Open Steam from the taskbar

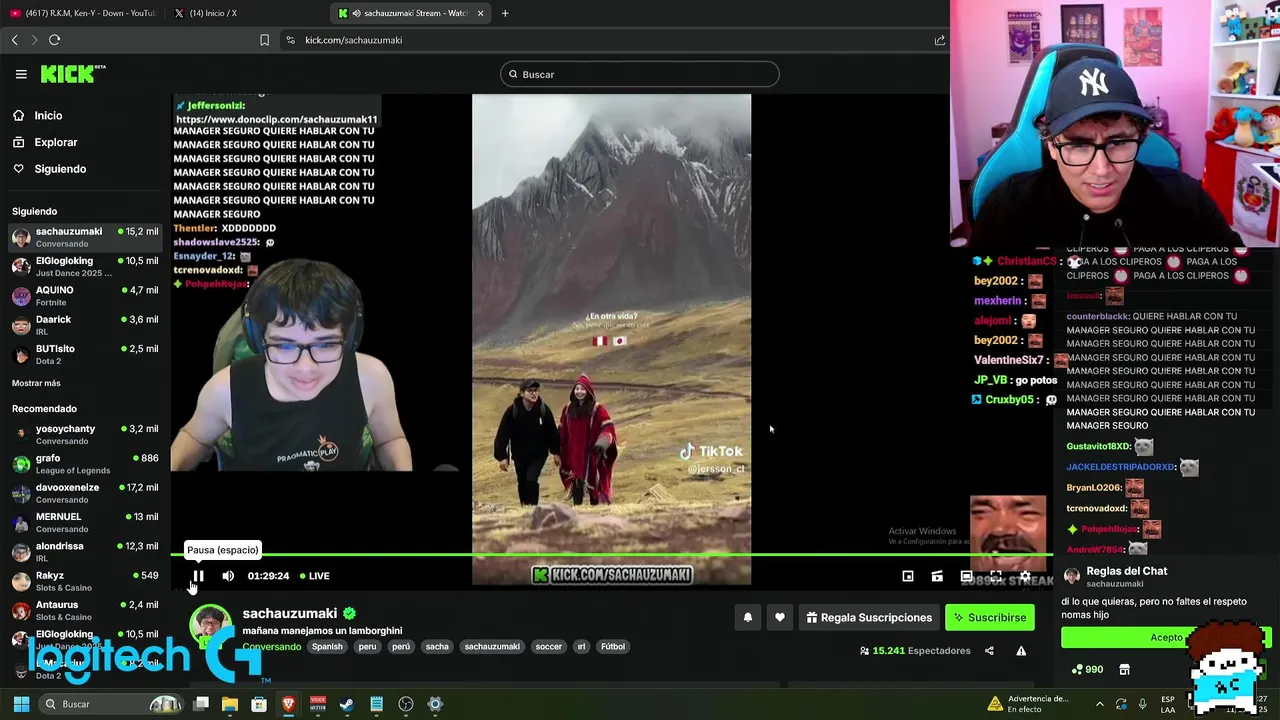[x=347, y=704]
